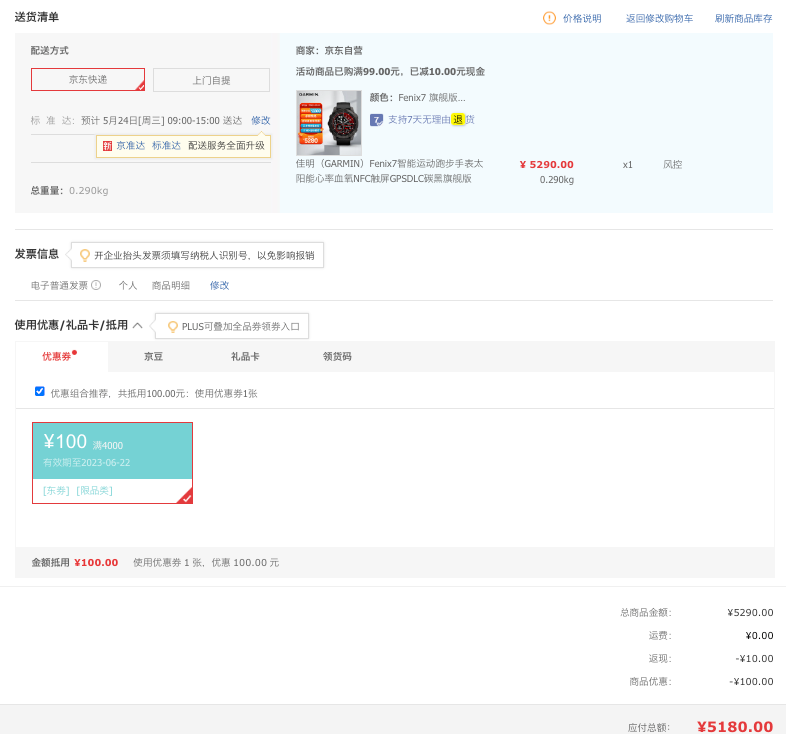Click the 商品明细 invoice content text
This screenshot has width=786, height=734.
(x=171, y=285)
